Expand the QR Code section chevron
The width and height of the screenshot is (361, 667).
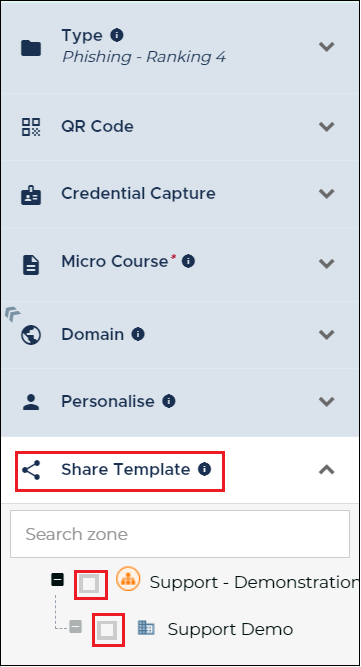point(327,126)
